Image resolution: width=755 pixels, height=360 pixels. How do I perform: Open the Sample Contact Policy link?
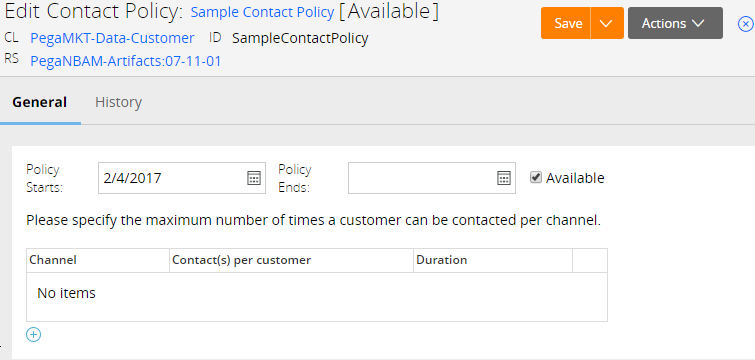(x=262, y=13)
